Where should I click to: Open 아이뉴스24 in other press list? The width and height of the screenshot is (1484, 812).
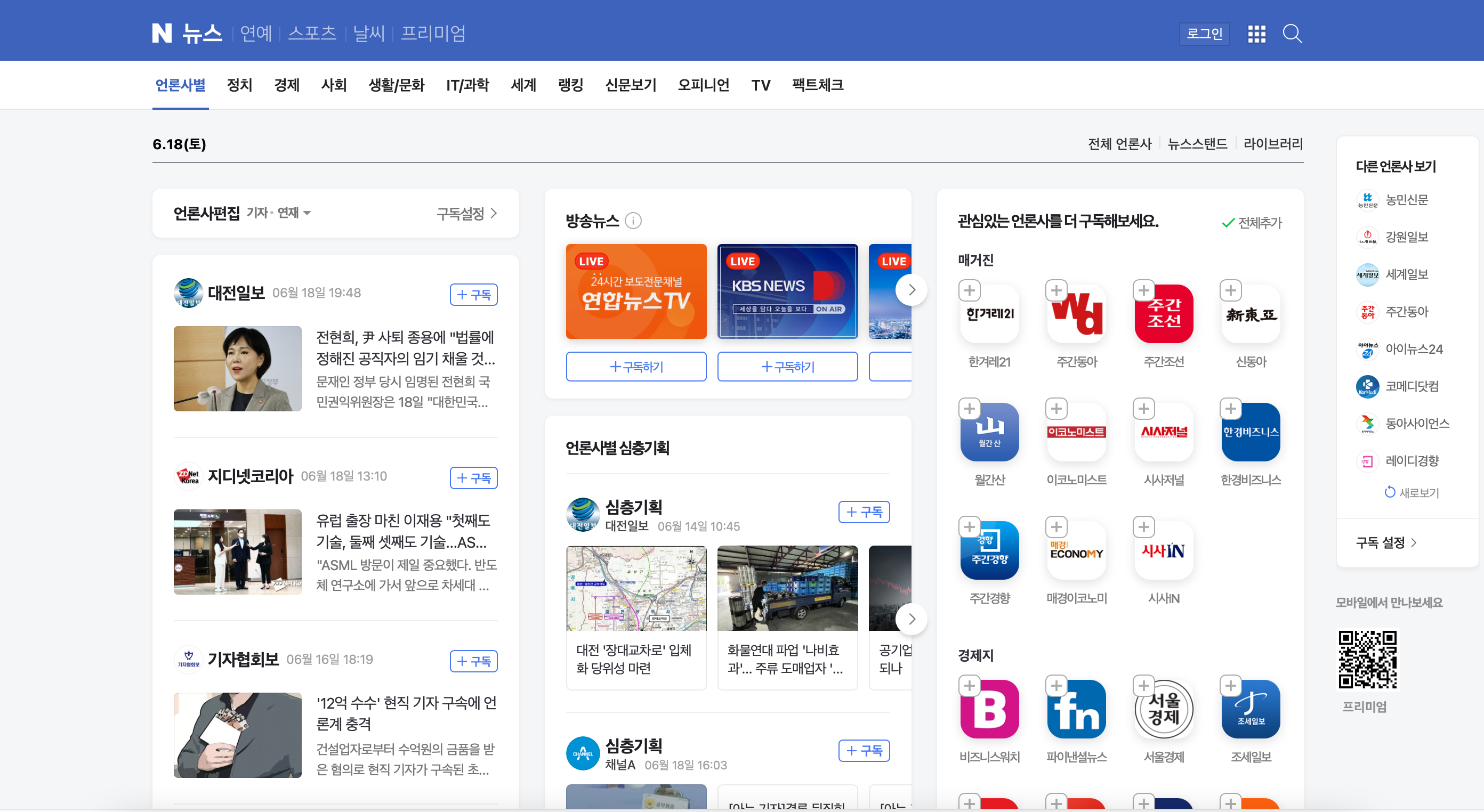(x=1399, y=349)
